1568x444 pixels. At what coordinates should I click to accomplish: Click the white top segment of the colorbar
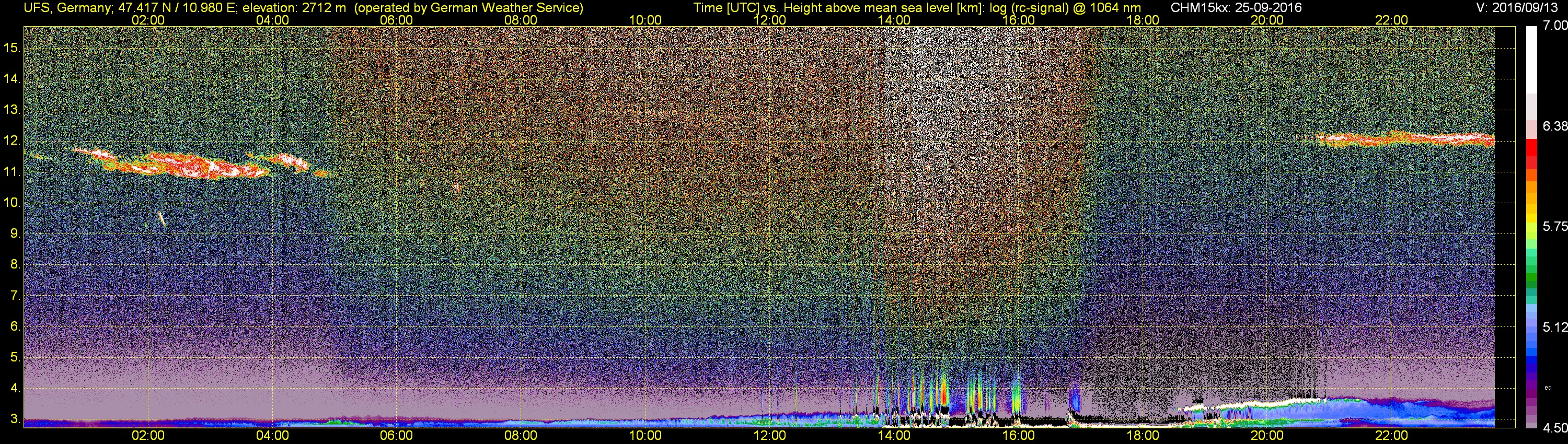[1531, 60]
